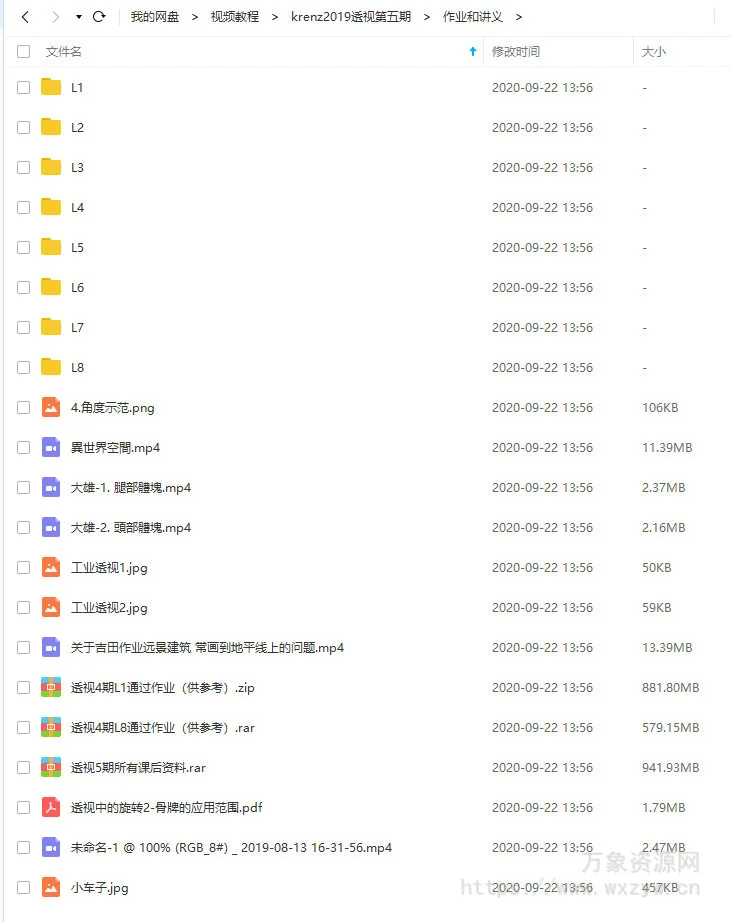This screenshot has width=731, height=922.
Task: Open 透视4期L1通过作业（供参考）.zip file name
Action: (x=163, y=687)
